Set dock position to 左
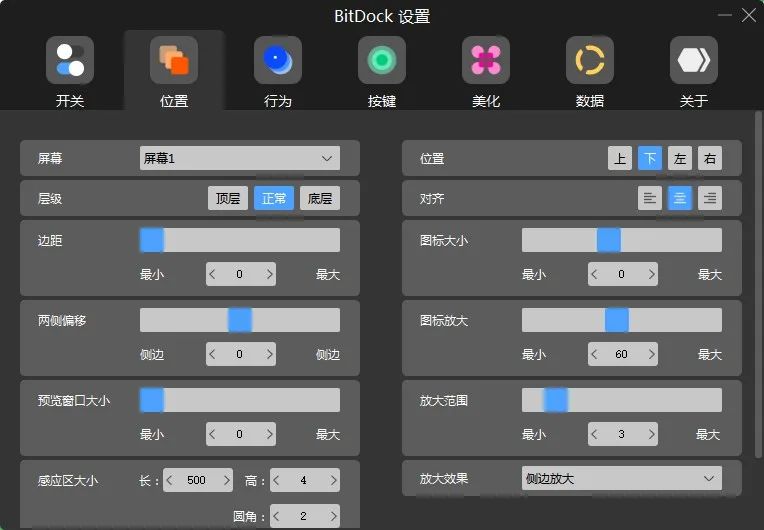Image resolution: width=764 pixels, height=530 pixels. (x=680, y=158)
